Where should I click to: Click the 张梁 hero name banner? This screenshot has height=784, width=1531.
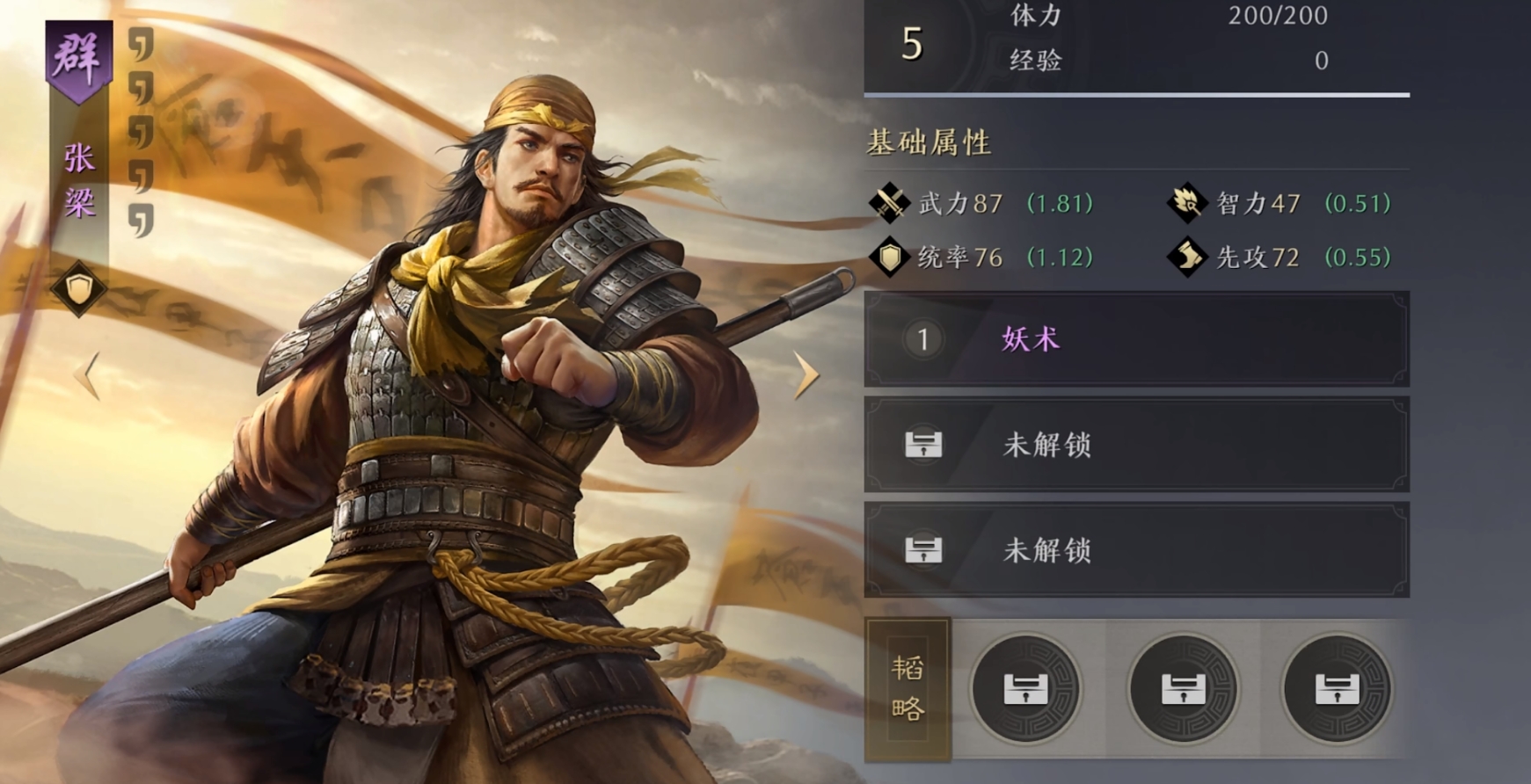coord(79,181)
